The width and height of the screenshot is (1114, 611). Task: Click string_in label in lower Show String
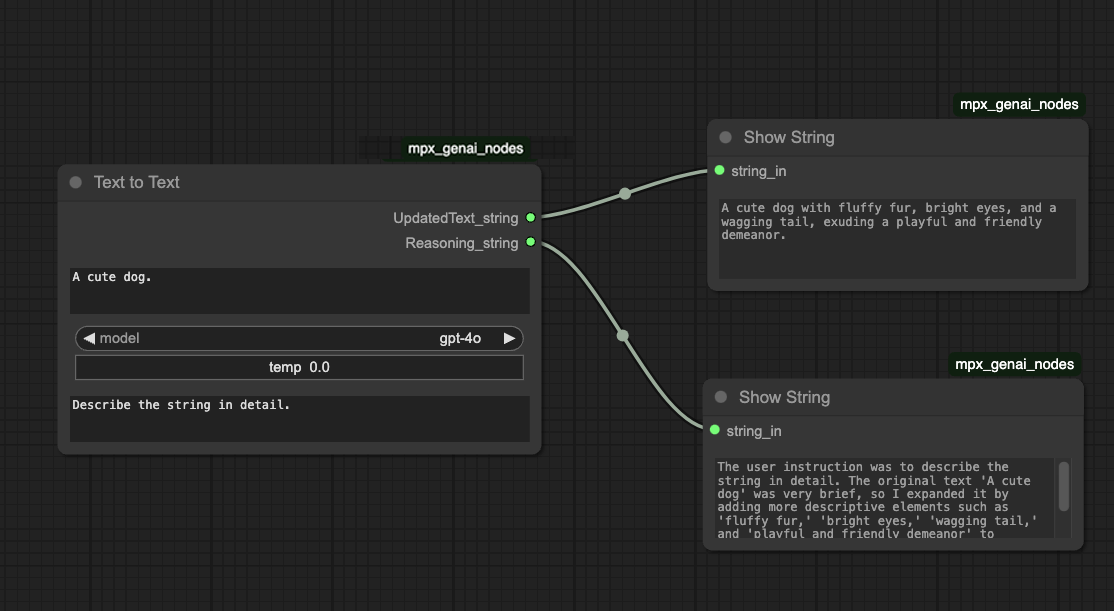754,431
